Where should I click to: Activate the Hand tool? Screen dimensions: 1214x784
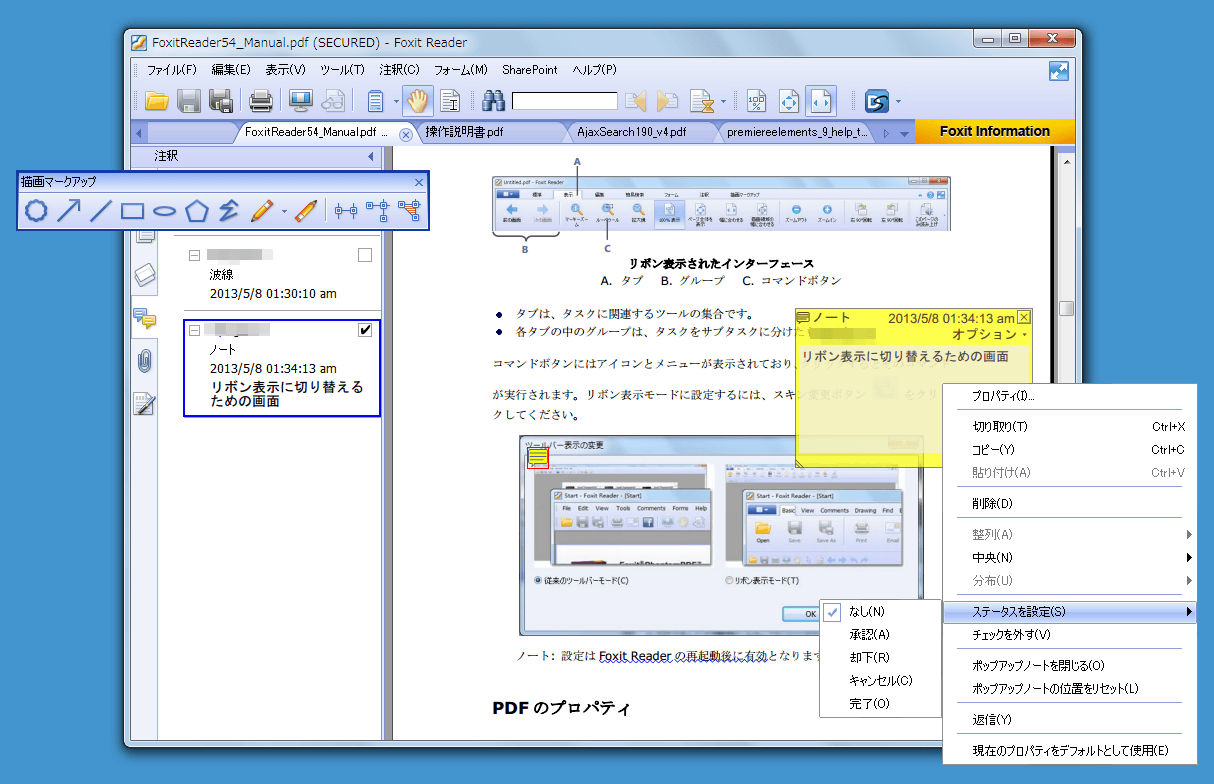(417, 101)
